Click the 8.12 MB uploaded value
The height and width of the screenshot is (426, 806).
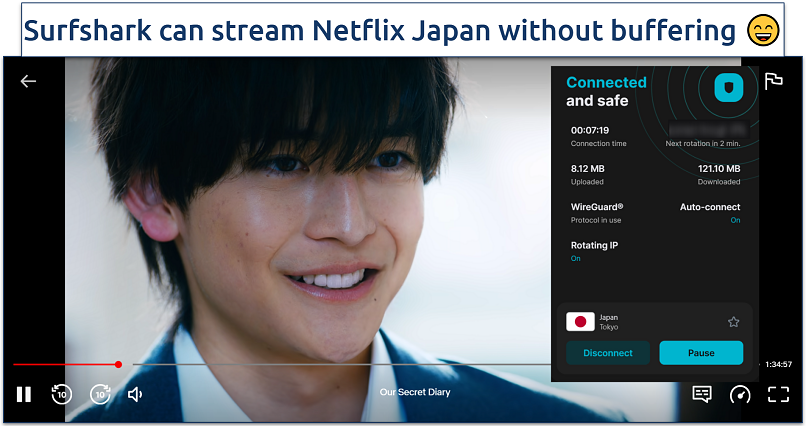pyautogui.click(x=588, y=169)
